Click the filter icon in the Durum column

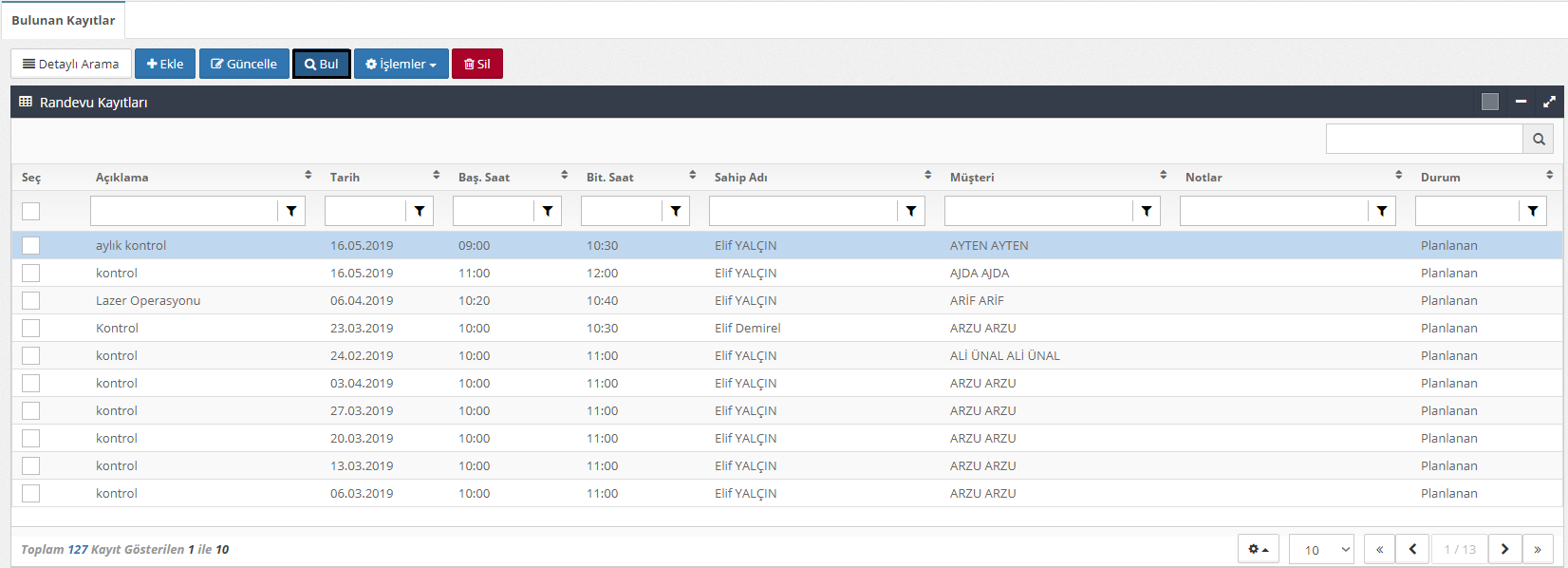click(x=1533, y=211)
